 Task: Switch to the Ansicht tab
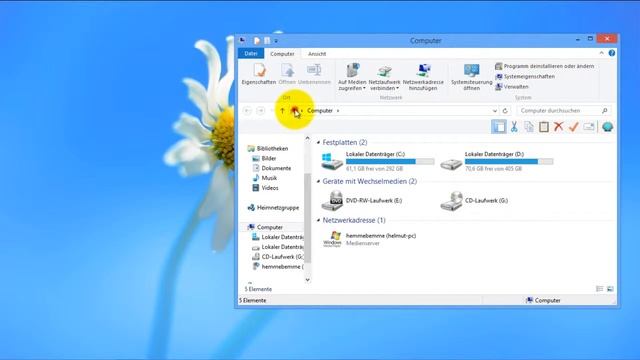(317, 54)
